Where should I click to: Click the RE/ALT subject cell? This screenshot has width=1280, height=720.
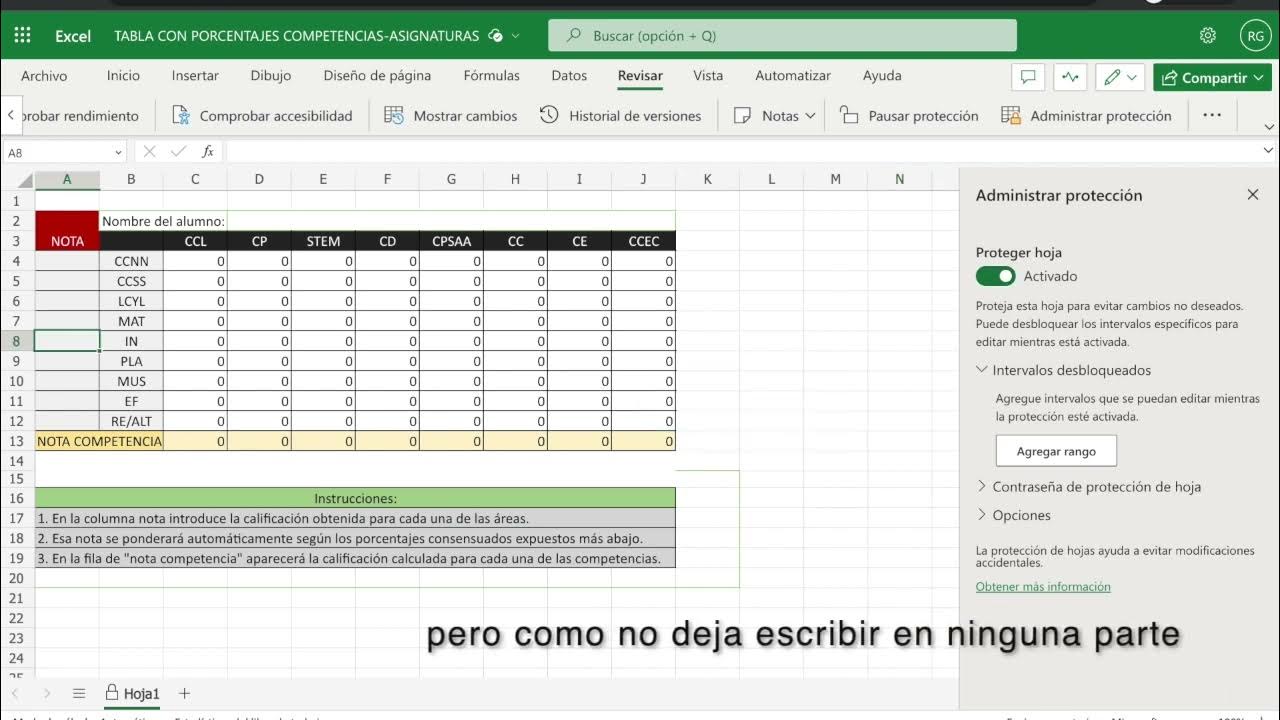(x=131, y=421)
